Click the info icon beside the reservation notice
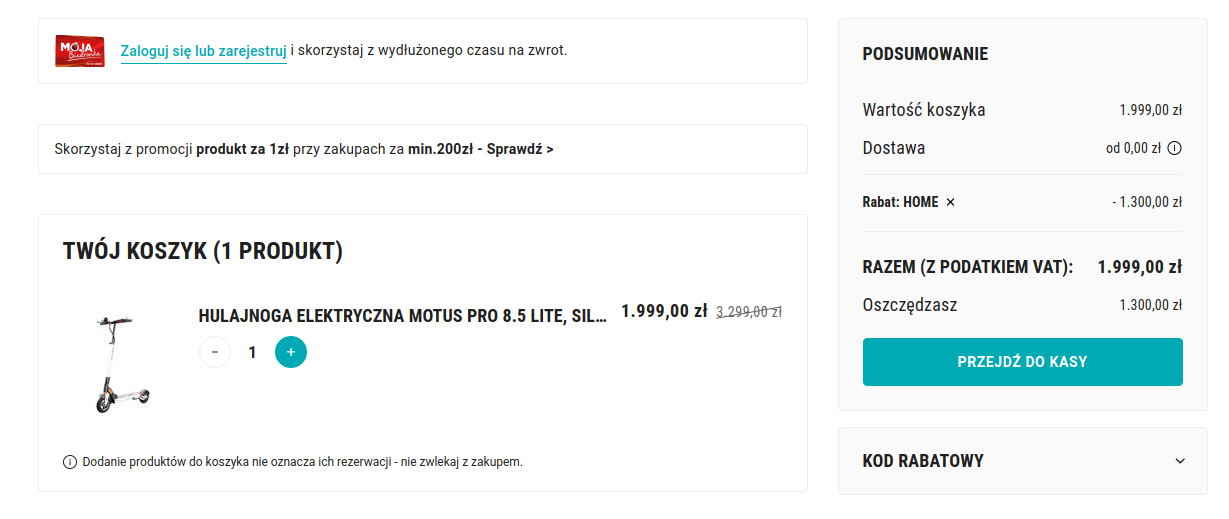This screenshot has width=1229, height=519. [70, 462]
